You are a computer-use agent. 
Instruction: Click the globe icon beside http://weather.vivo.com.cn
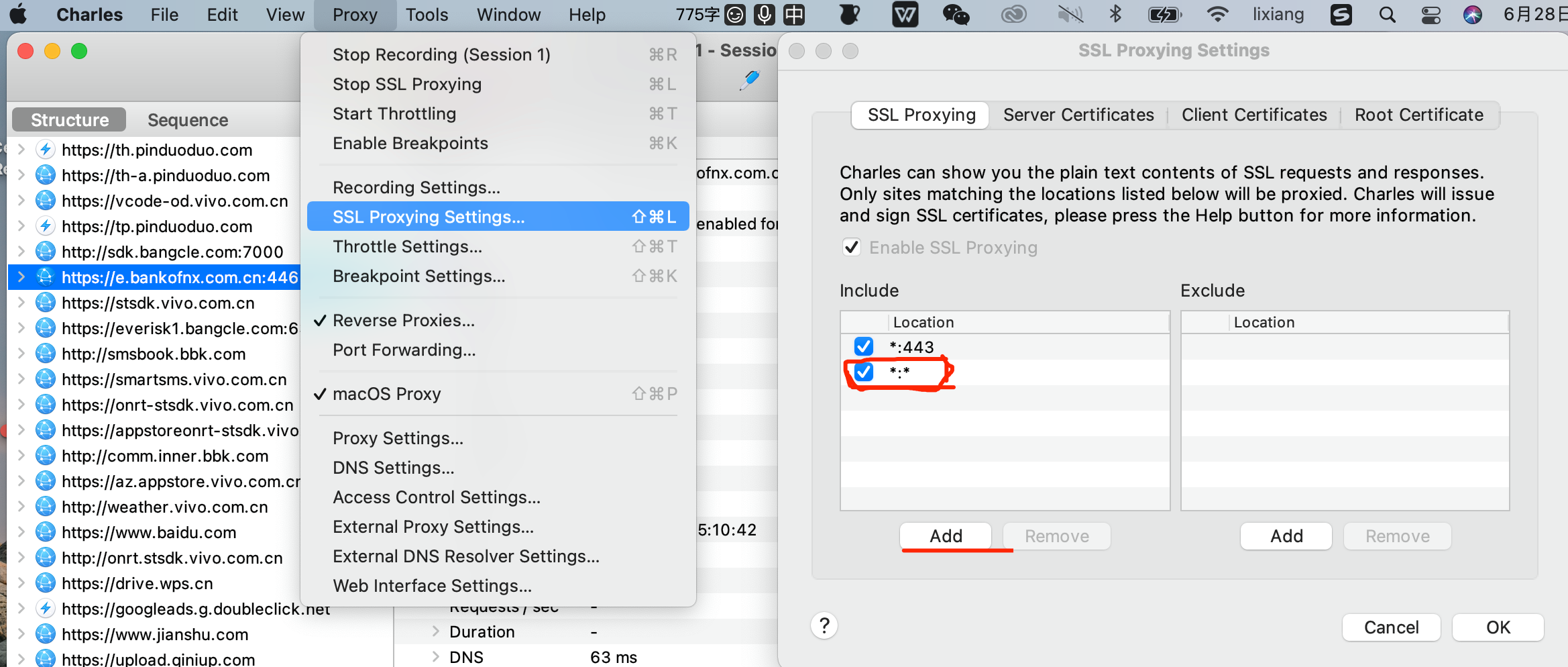click(x=45, y=507)
